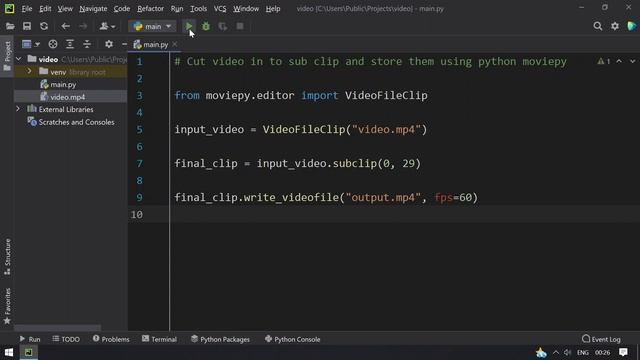Image resolution: width=640 pixels, height=360 pixels.
Task: Hide the Project panel with minus icon
Action: pos(124,44)
